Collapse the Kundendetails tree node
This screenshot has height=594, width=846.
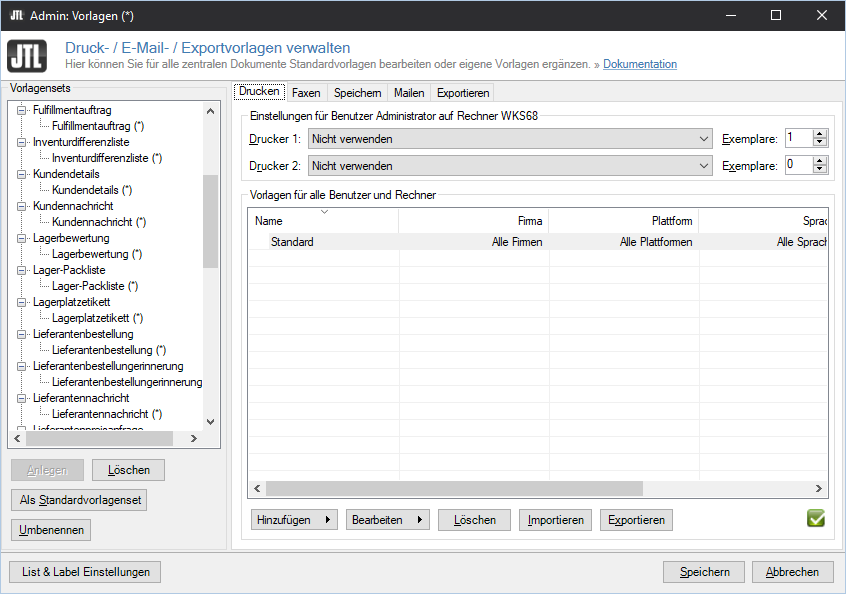[x=21, y=174]
